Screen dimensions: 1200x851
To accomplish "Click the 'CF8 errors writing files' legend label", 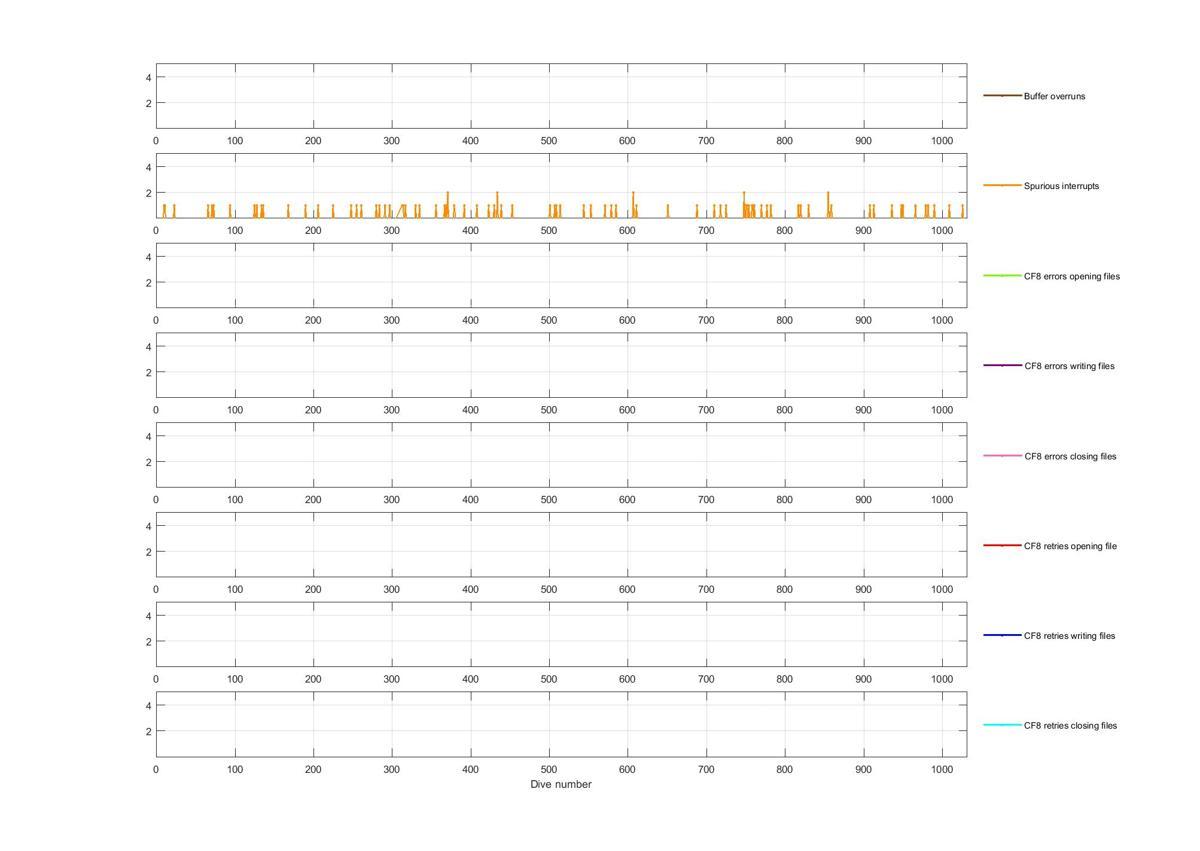I will 1069,366.
